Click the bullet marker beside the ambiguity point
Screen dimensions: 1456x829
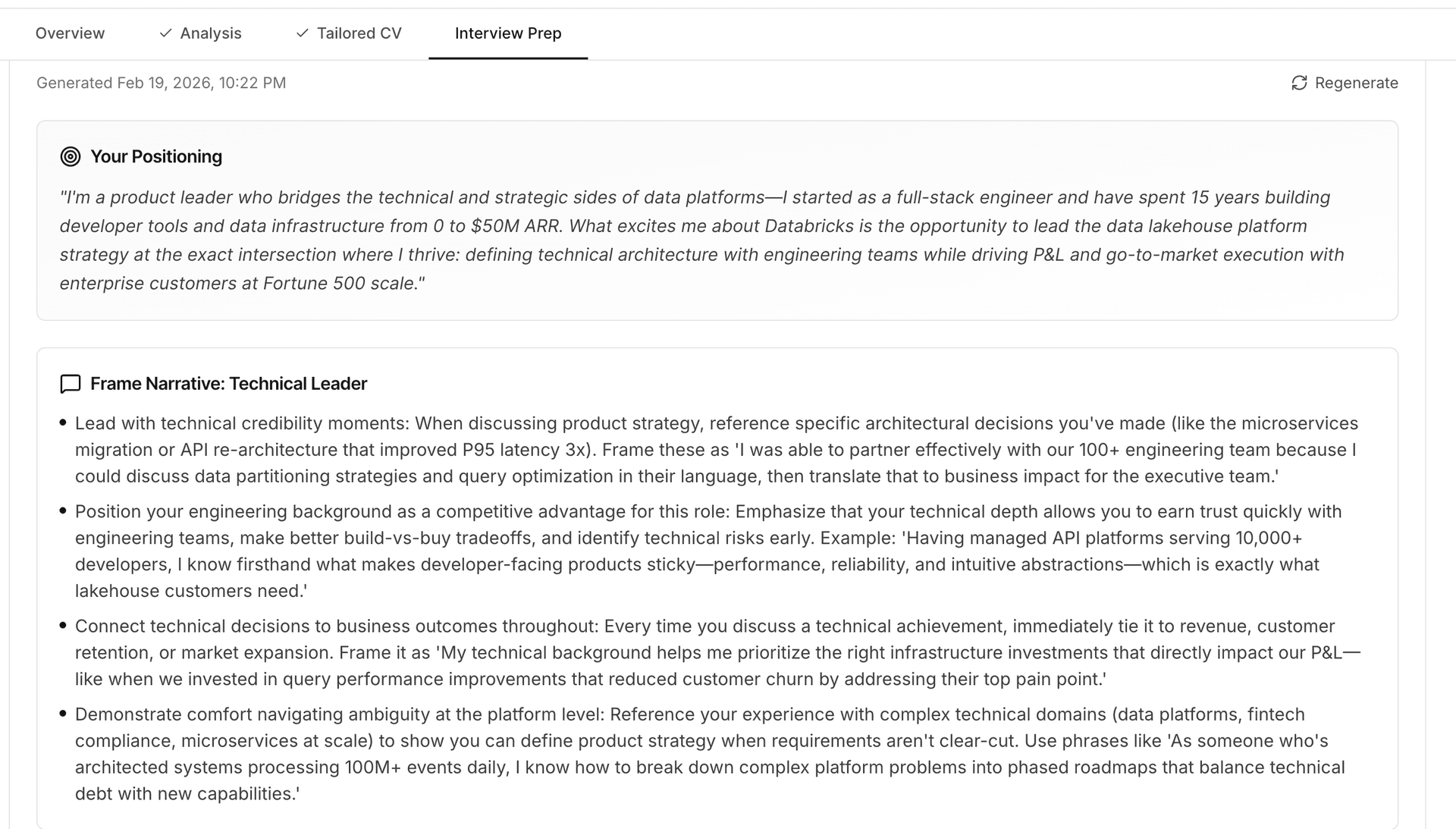[63, 712]
